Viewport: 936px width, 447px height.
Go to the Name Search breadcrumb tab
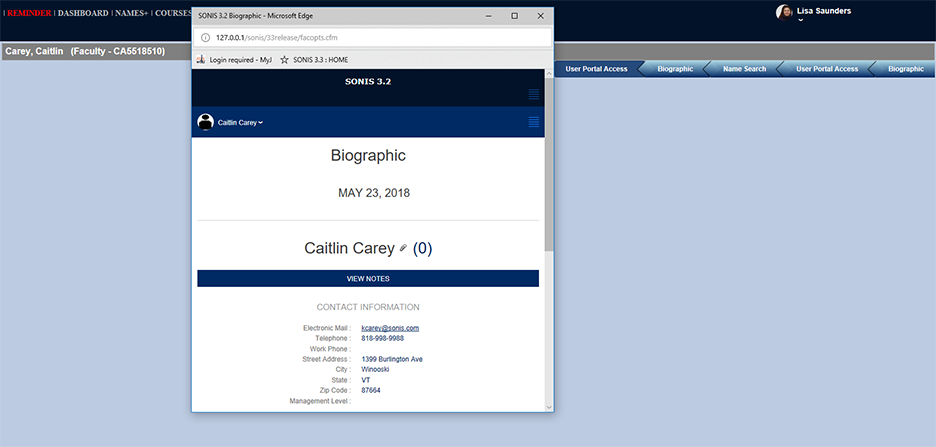tap(744, 69)
